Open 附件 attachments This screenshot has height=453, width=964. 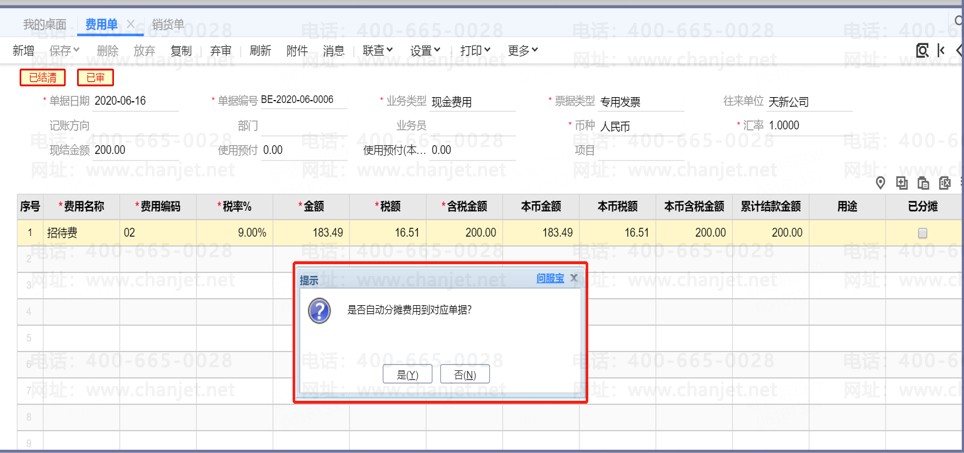coord(297,50)
